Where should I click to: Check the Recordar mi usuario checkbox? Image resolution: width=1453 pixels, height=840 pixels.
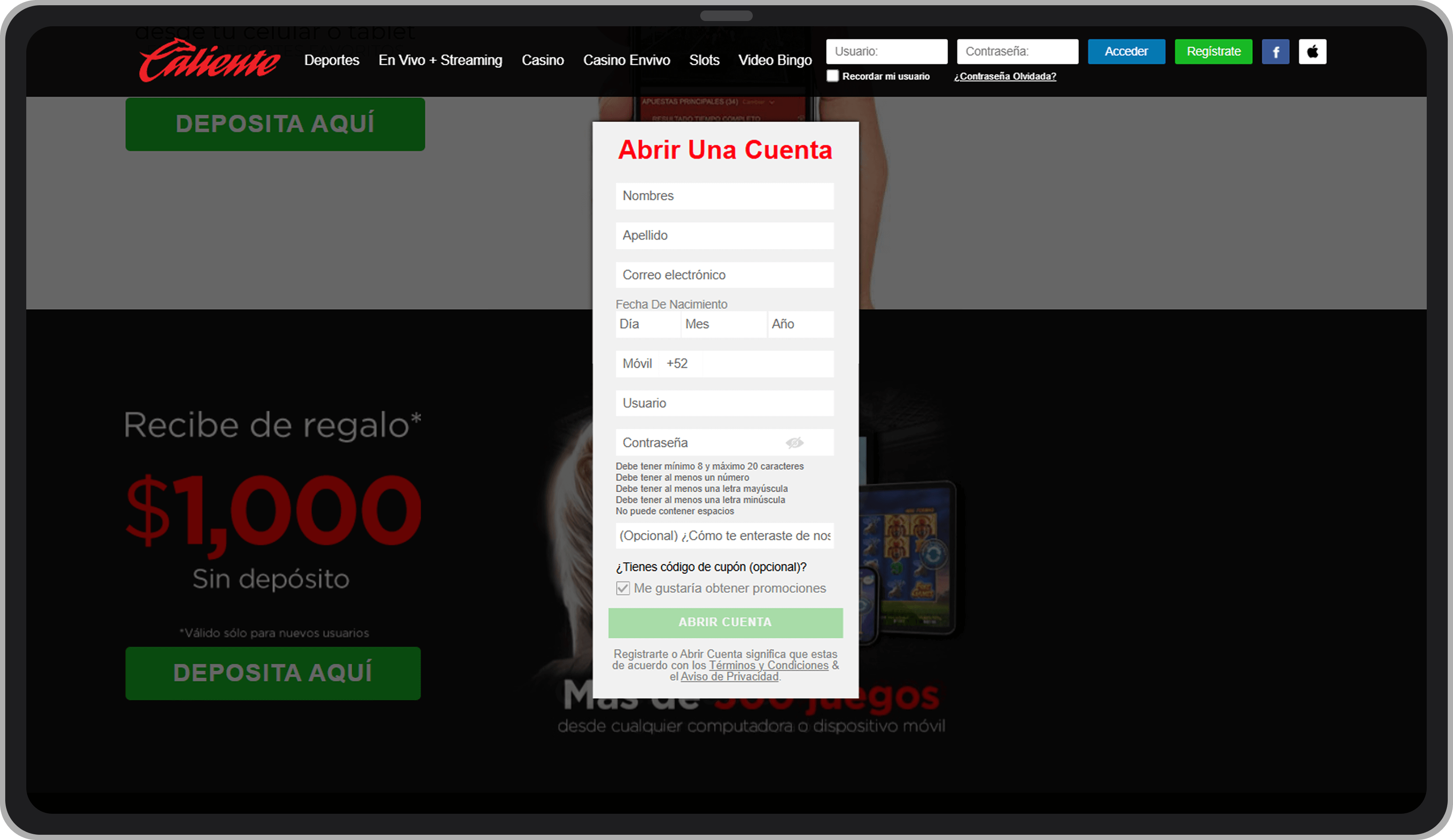(832, 76)
